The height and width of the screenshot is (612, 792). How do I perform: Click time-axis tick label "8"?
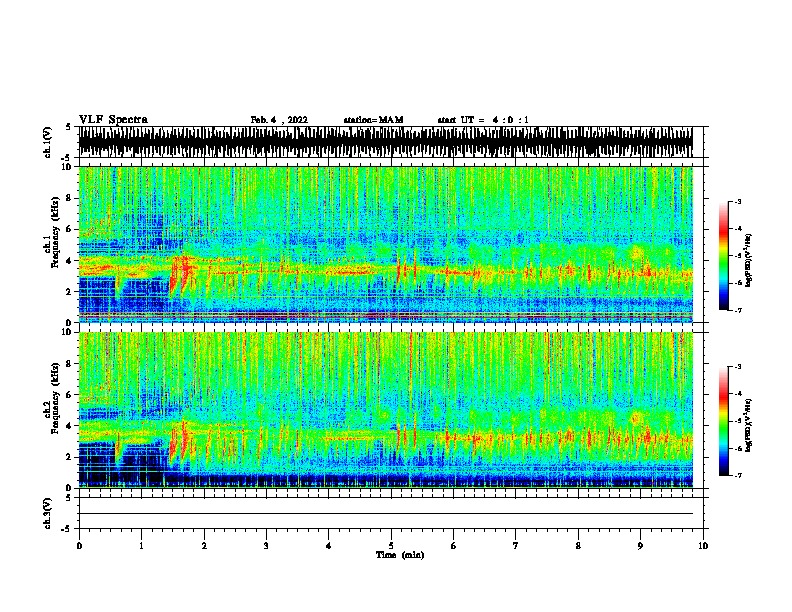[578, 546]
